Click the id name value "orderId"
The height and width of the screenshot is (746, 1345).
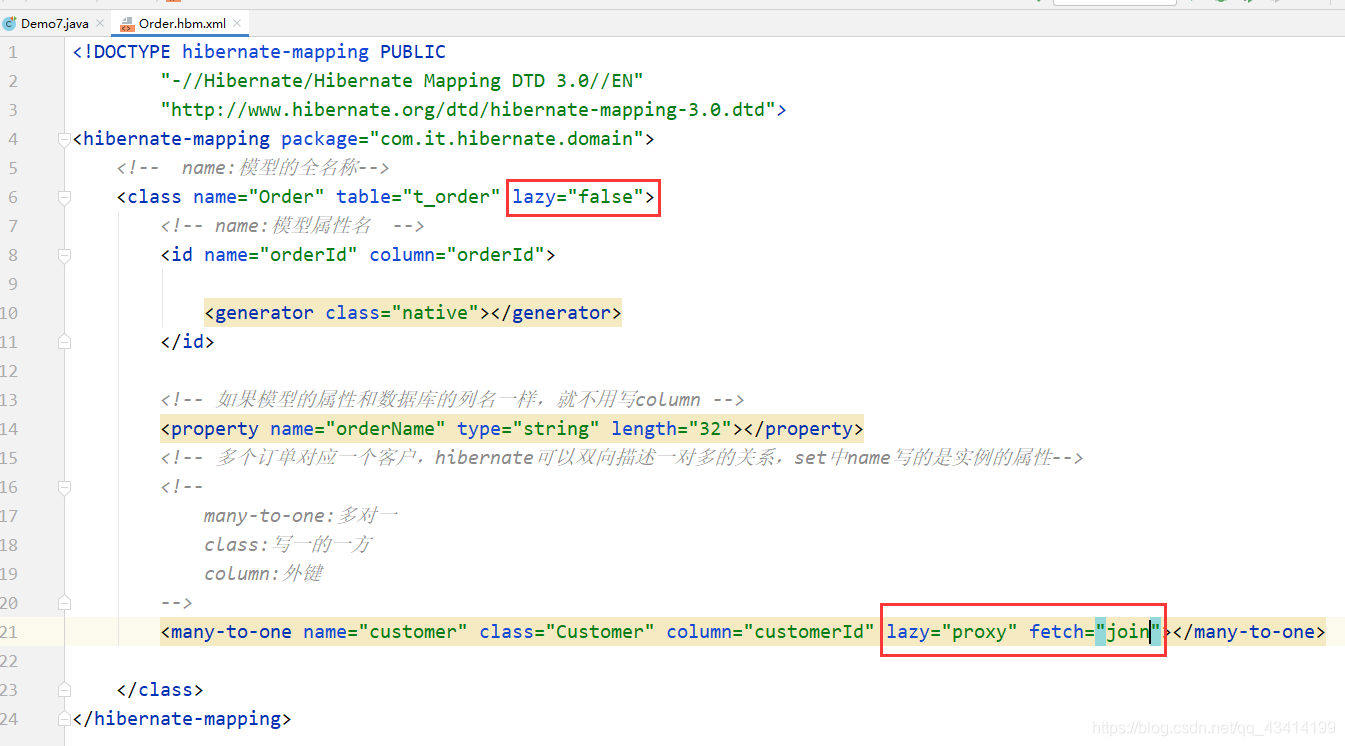pyautogui.click(x=309, y=255)
